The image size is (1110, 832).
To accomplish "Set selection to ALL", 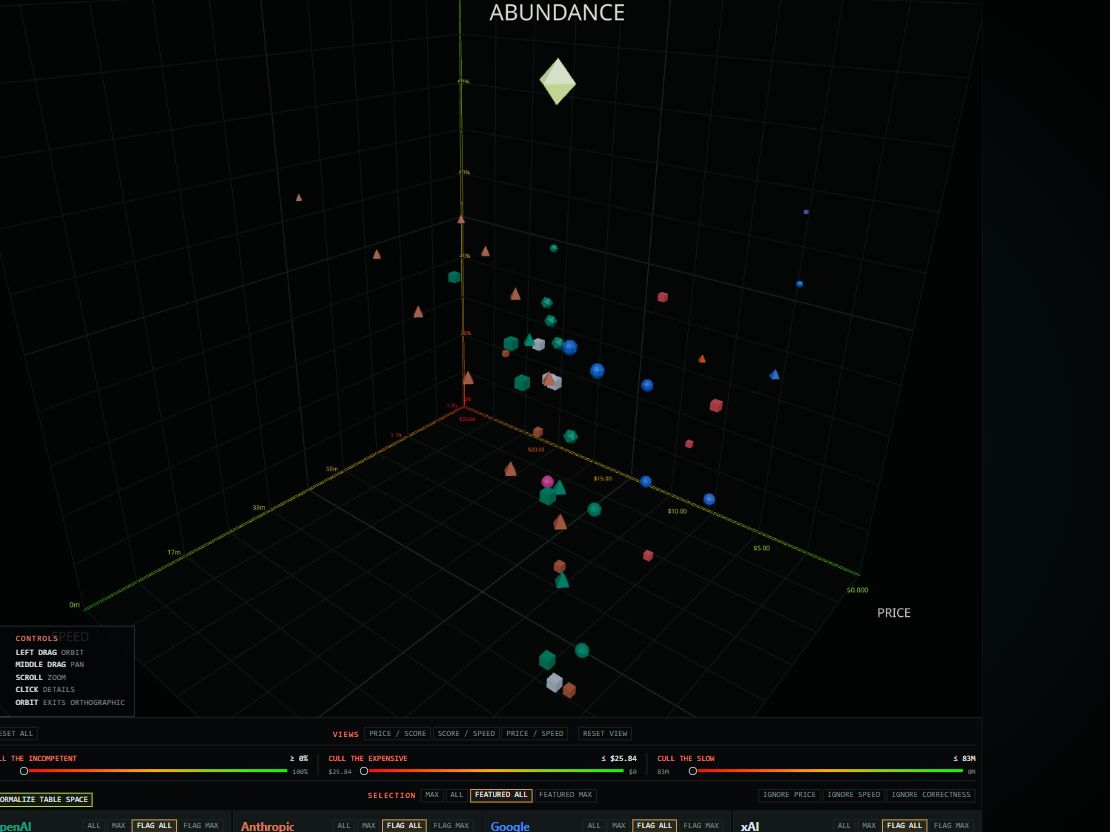I will pyautogui.click(x=457, y=794).
